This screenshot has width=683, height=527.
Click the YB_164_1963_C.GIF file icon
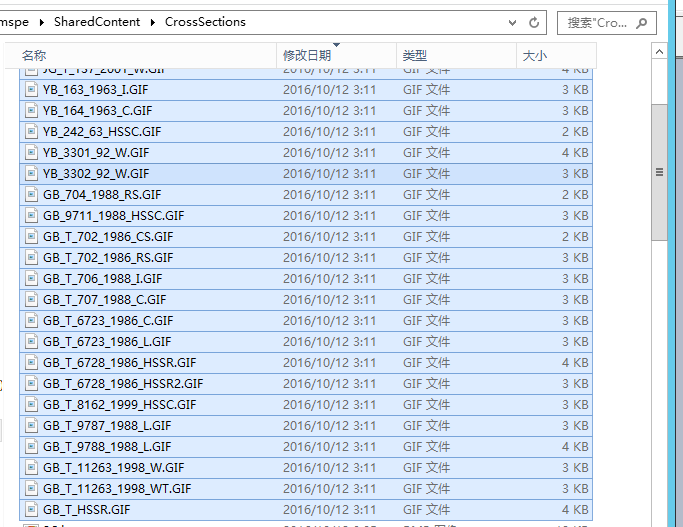pyautogui.click(x=31, y=111)
